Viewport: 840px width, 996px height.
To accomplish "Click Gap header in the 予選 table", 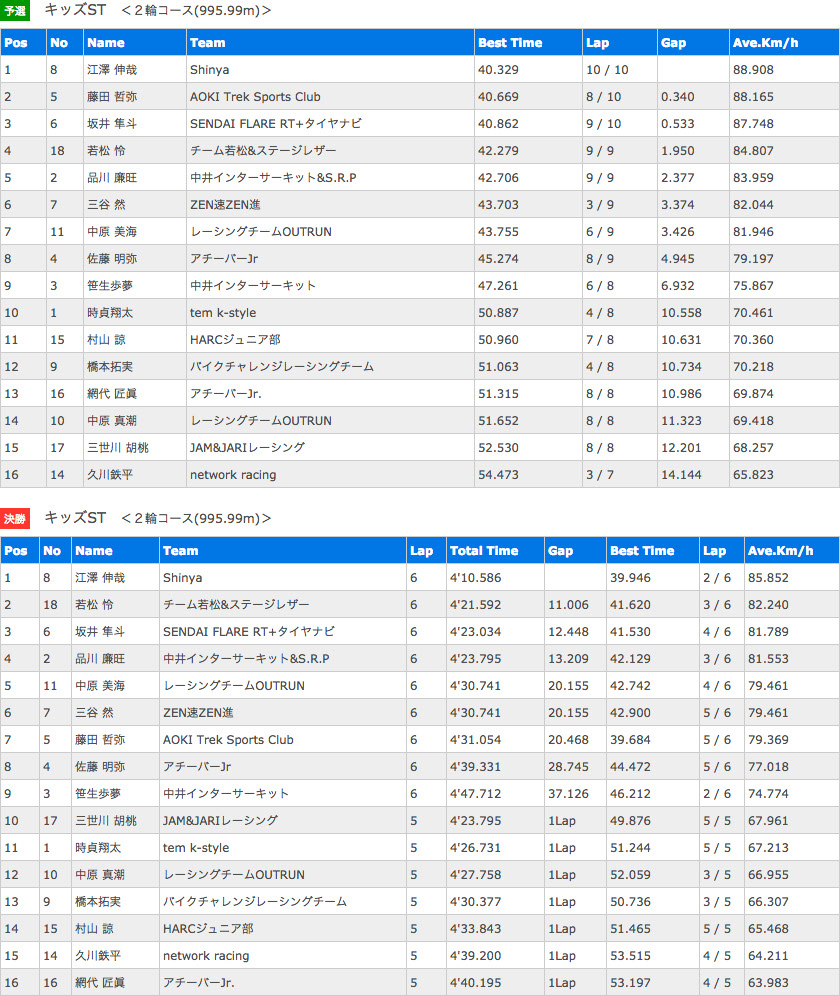I will click(x=673, y=43).
